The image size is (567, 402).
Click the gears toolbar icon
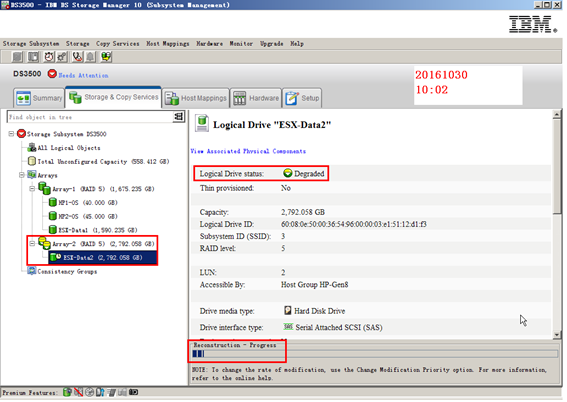pos(62,57)
